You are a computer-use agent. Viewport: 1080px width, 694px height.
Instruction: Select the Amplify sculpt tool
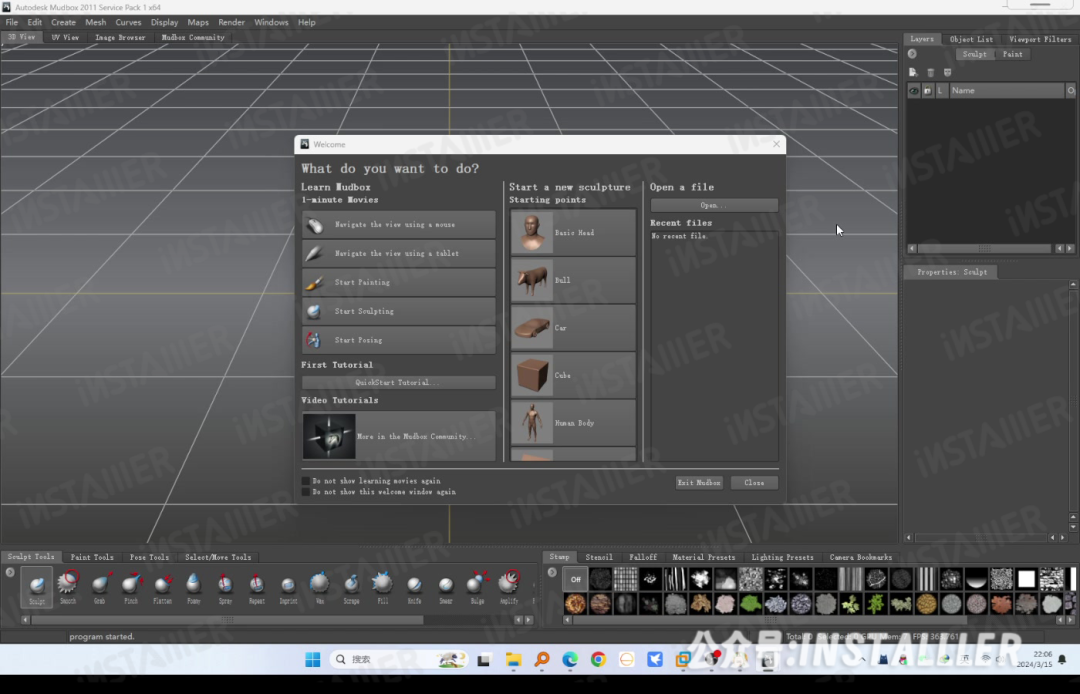[x=509, y=587]
